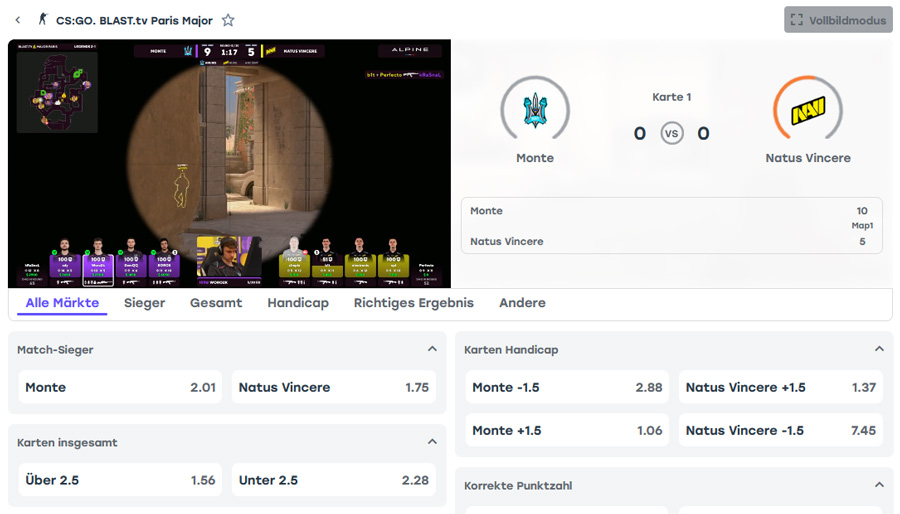Collapse the Karten Handicap section
This screenshot has width=900, height=514.
pyautogui.click(x=879, y=349)
